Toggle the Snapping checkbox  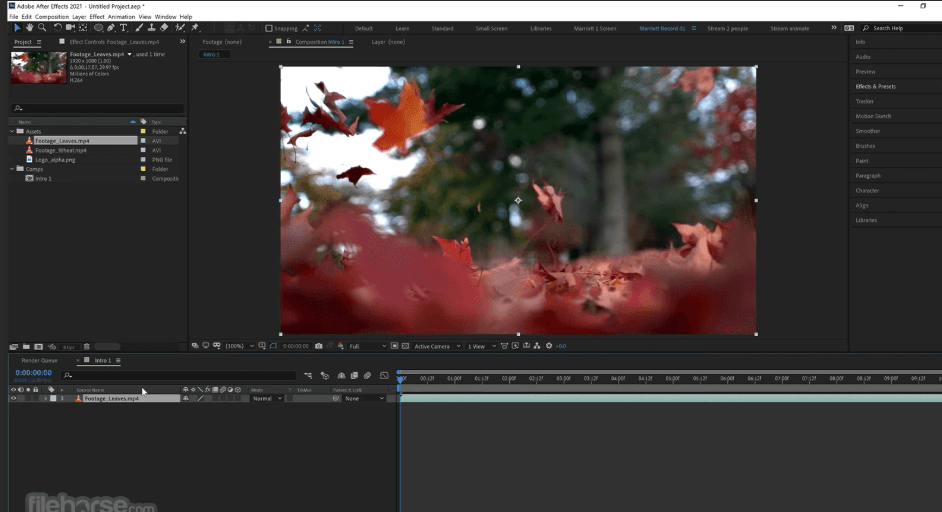click(269, 28)
